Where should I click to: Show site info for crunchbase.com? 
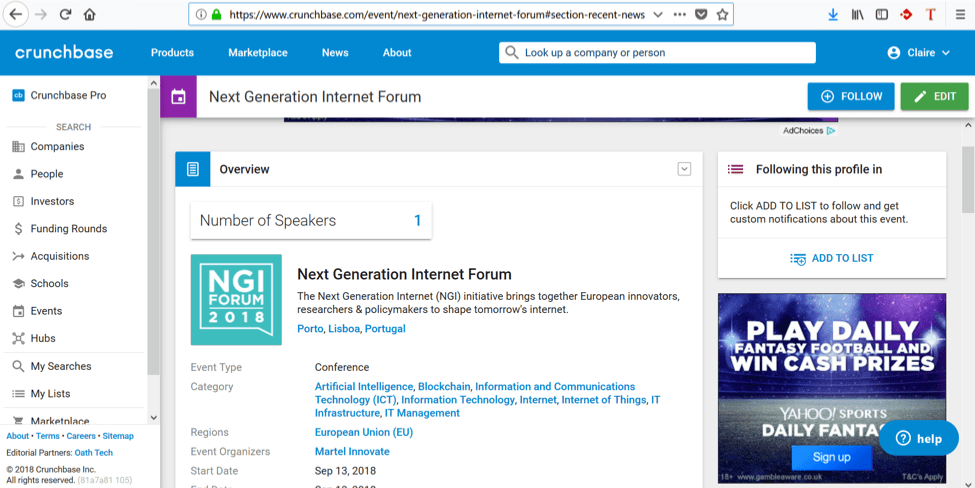[201, 15]
